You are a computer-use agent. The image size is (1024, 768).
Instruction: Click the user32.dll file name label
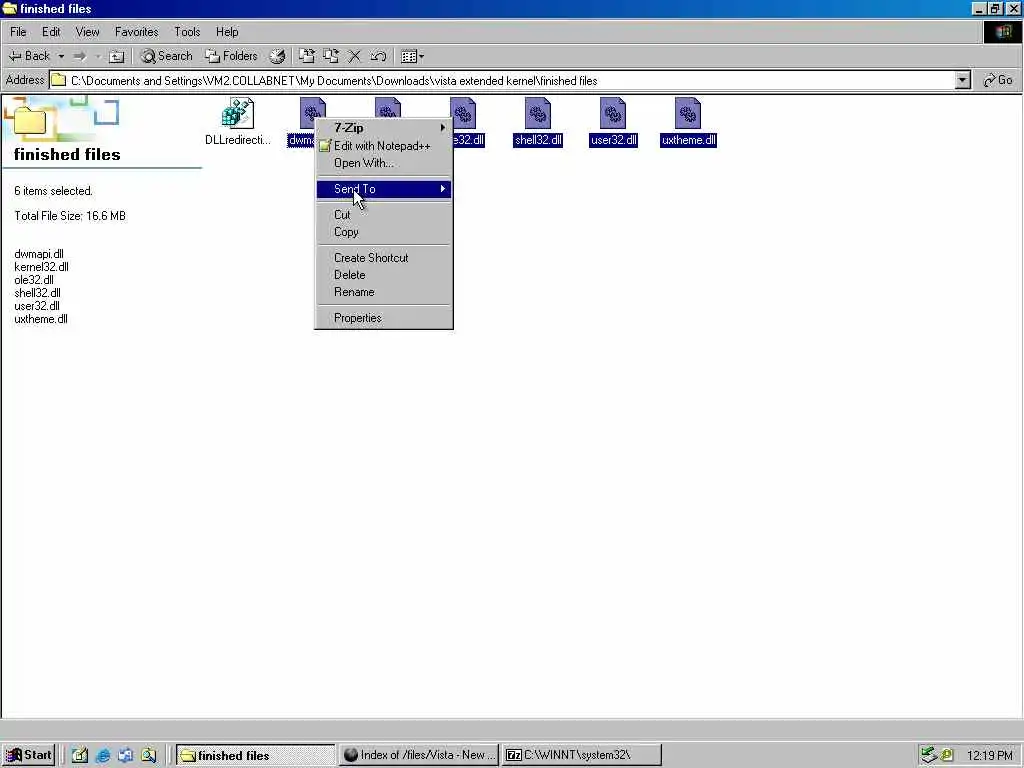(613, 140)
